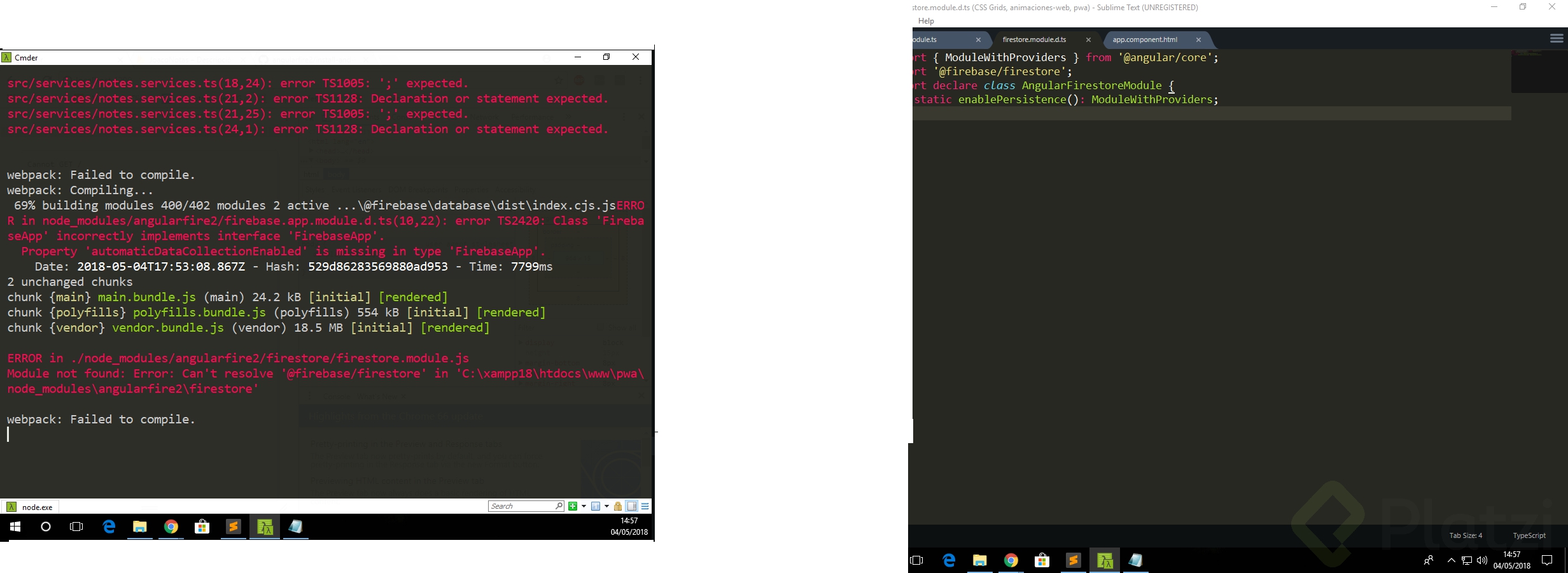
Task: Open Microsoft Store from the right taskbar
Action: [x=1042, y=560]
